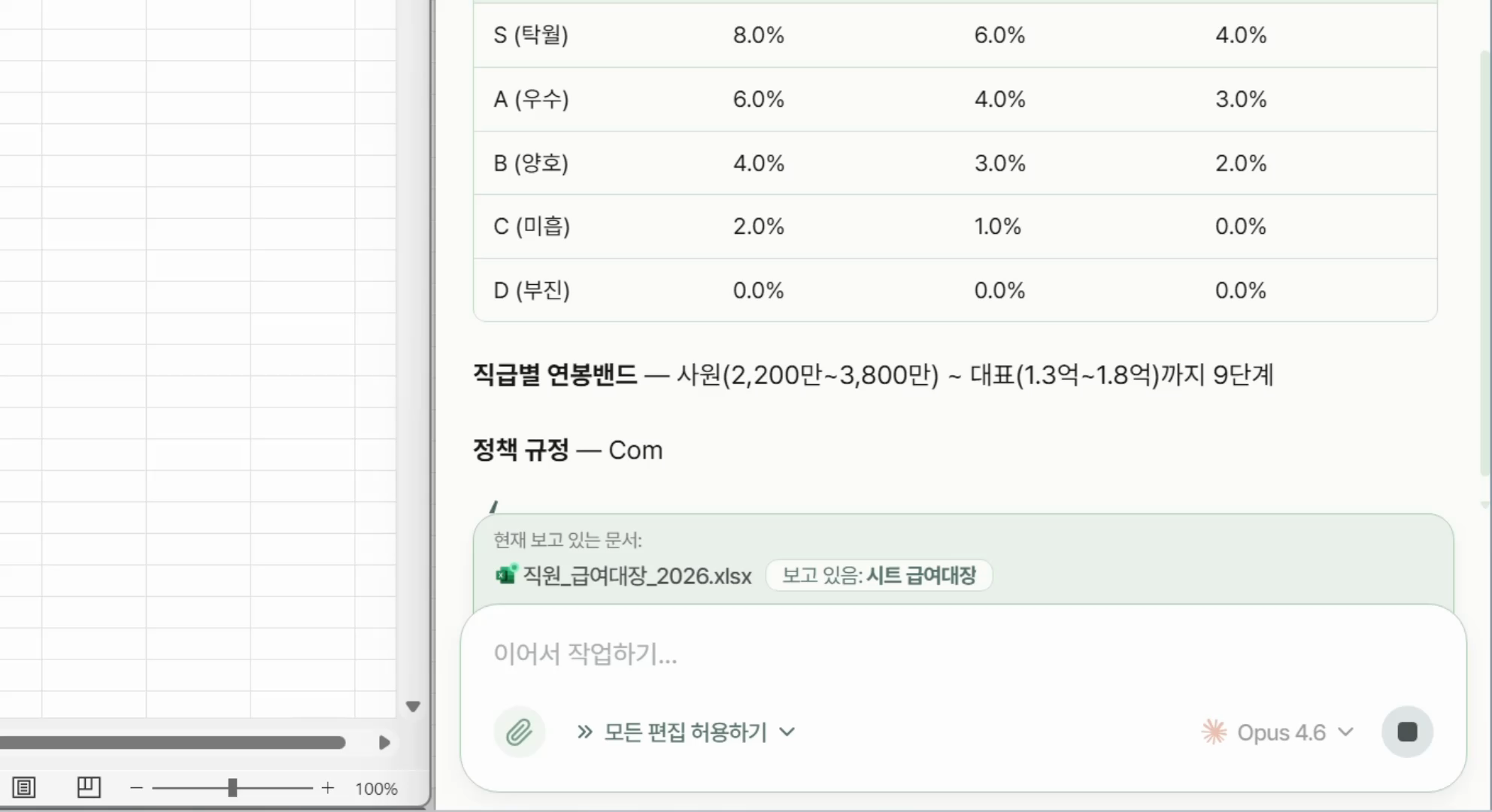
Task: Switch to Page Break Preview view icon
Action: pyautogui.click(x=88, y=787)
